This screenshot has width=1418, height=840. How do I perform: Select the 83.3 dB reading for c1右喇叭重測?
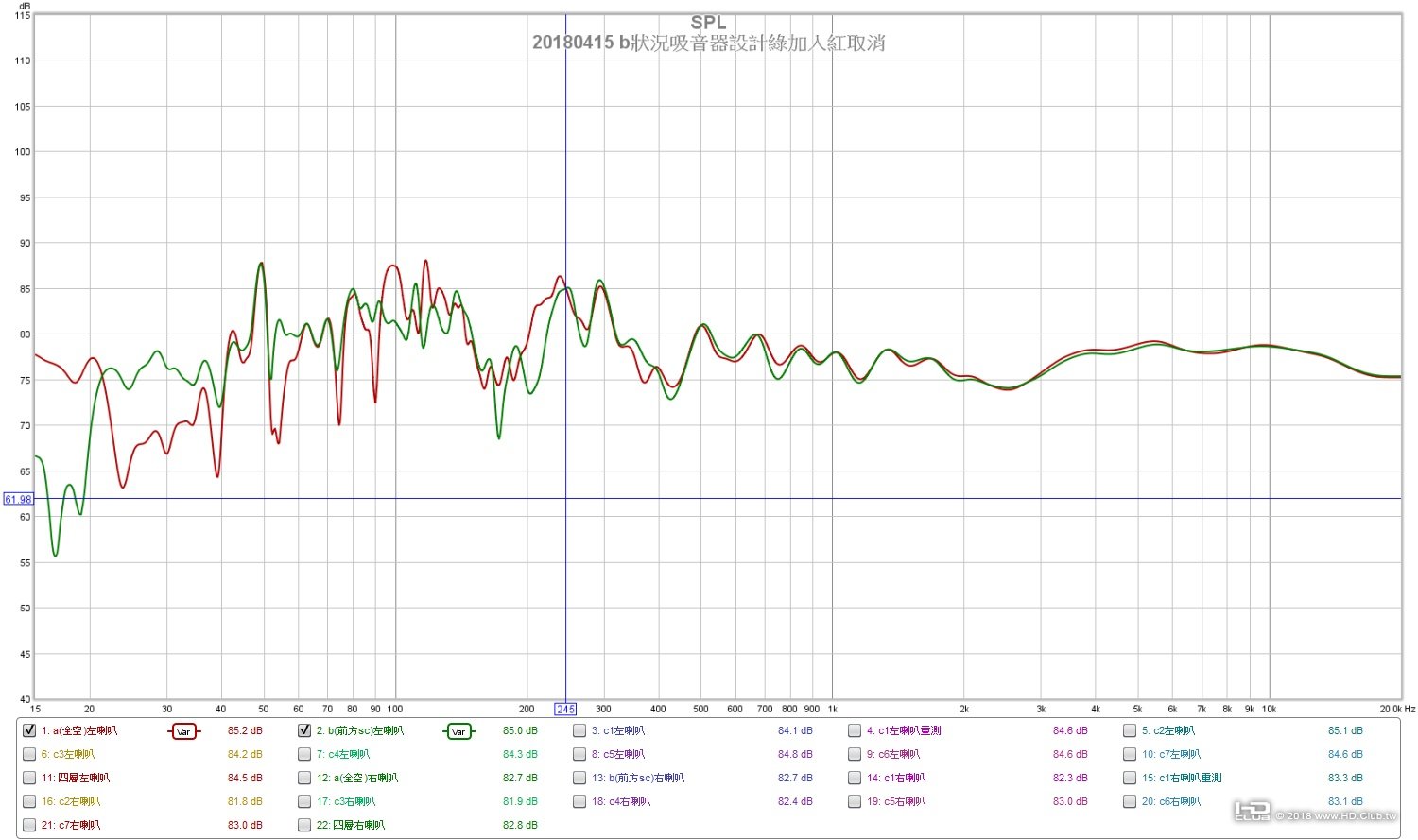[x=1345, y=778]
